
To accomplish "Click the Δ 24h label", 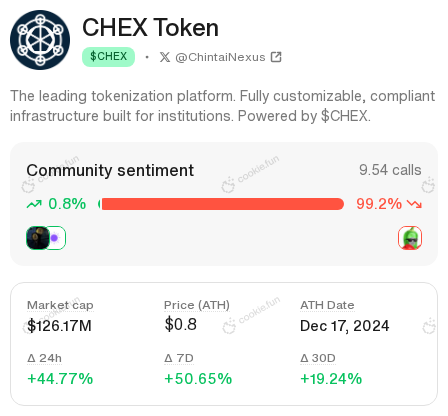I will click(x=44, y=358).
